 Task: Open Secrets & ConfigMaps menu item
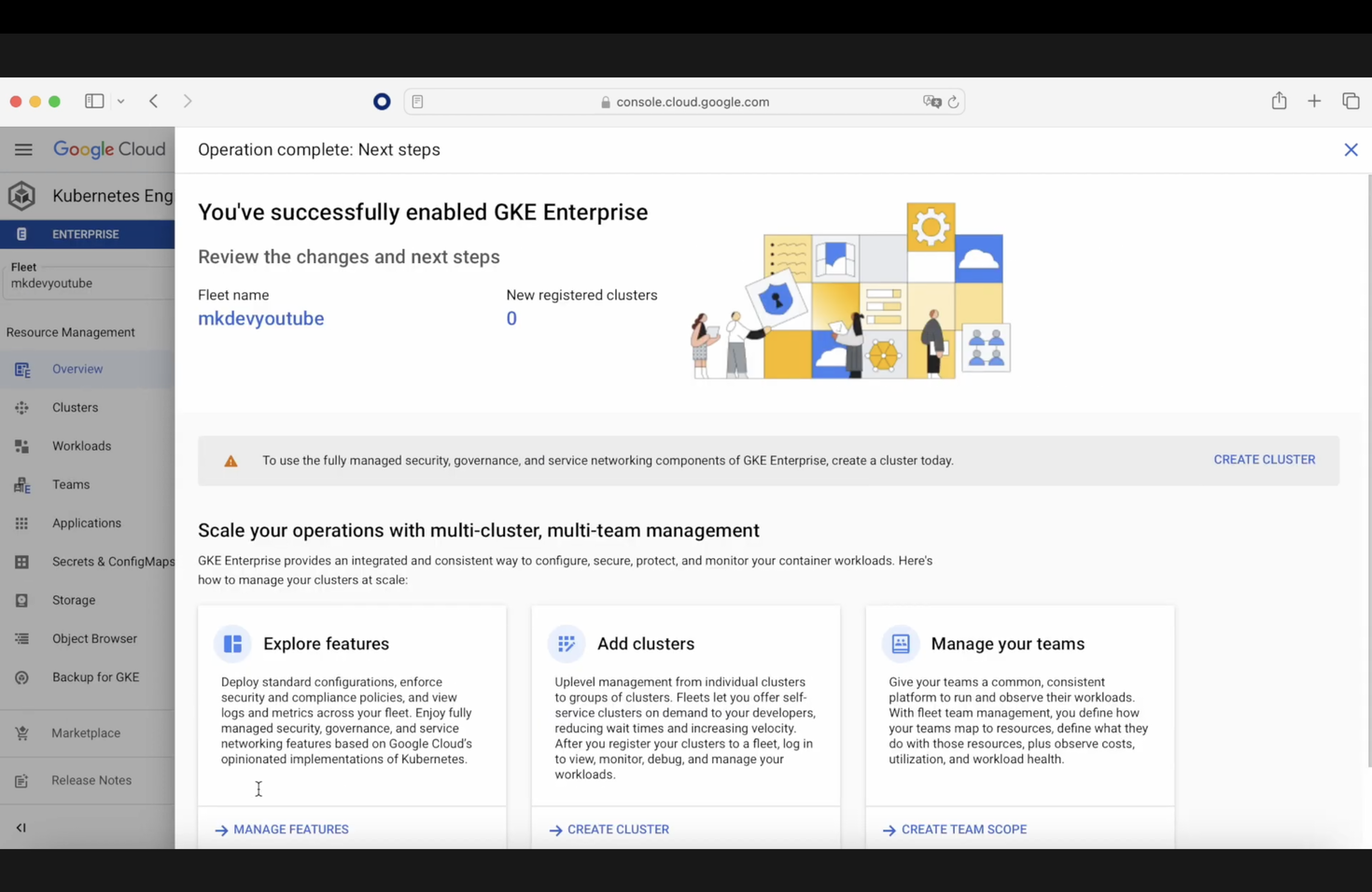[88, 562]
